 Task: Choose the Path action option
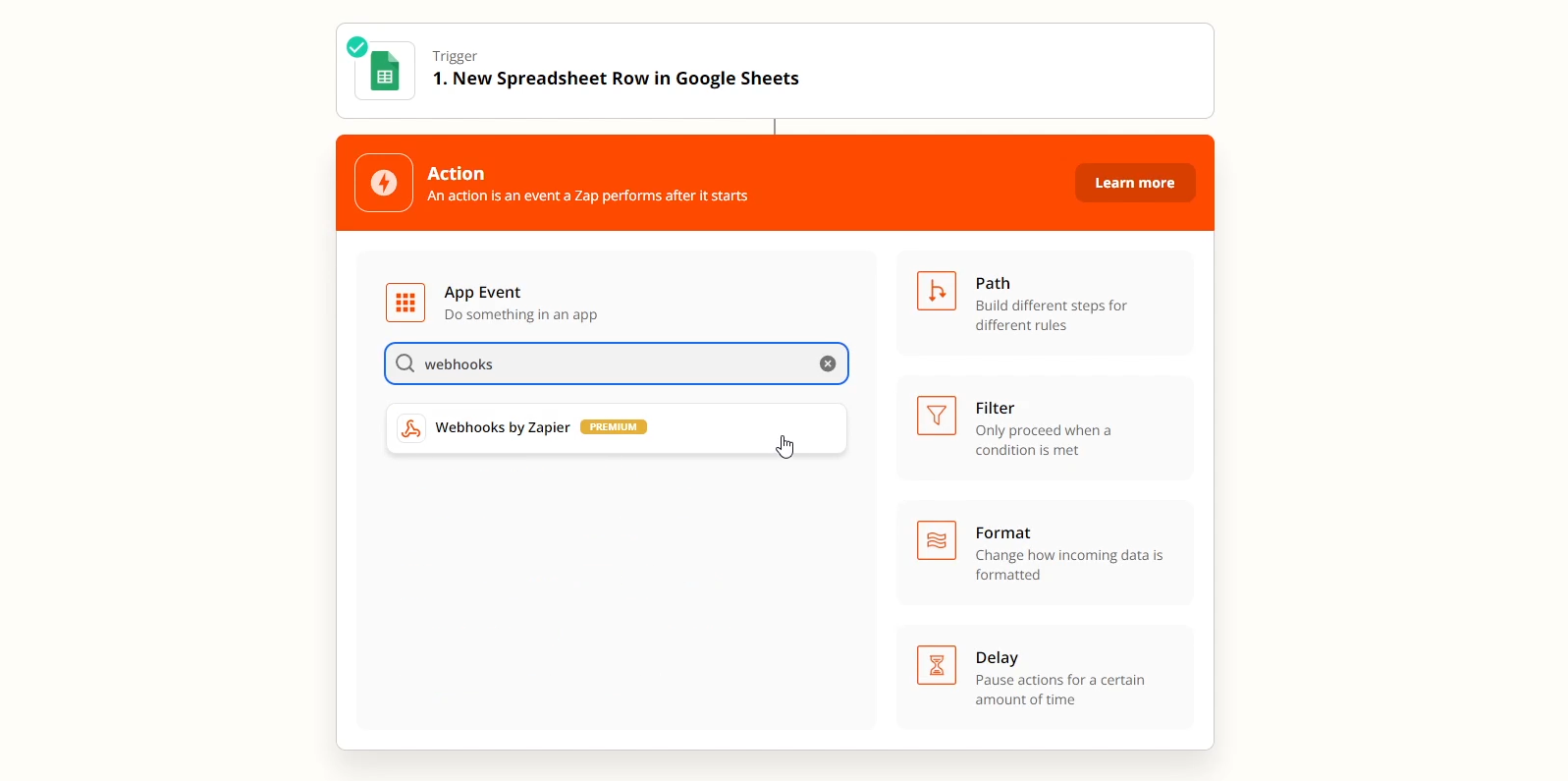1045,303
